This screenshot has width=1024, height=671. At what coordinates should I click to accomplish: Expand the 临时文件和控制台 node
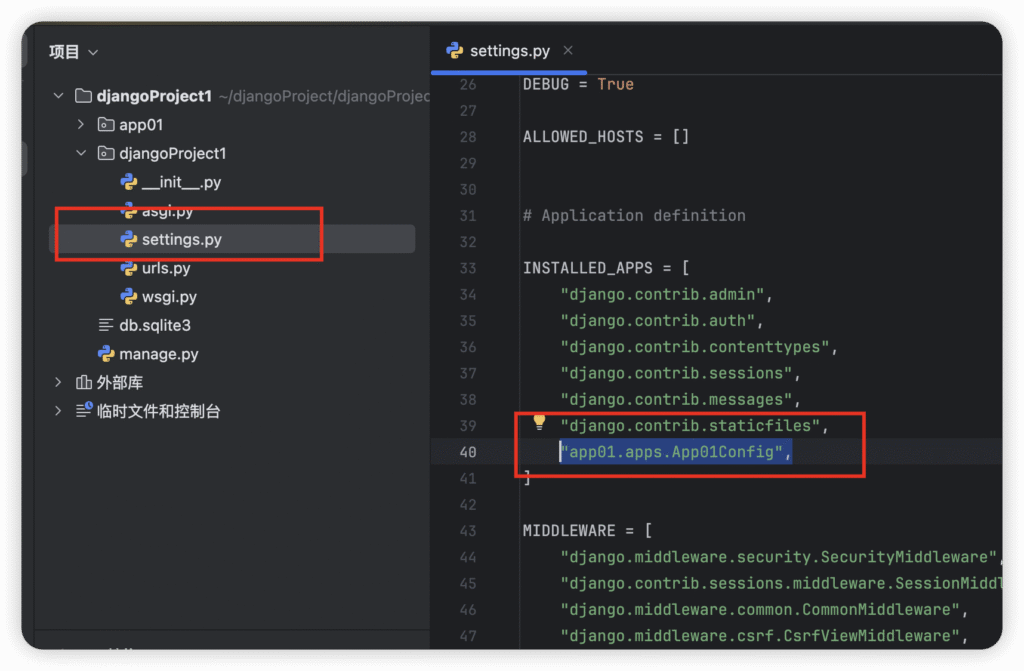[x=58, y=411]
